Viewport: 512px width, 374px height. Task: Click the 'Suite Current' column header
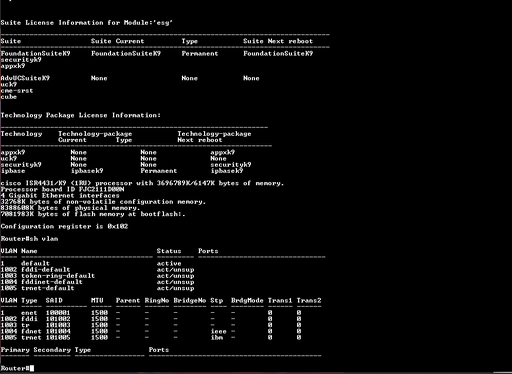[x=118, y=41]
